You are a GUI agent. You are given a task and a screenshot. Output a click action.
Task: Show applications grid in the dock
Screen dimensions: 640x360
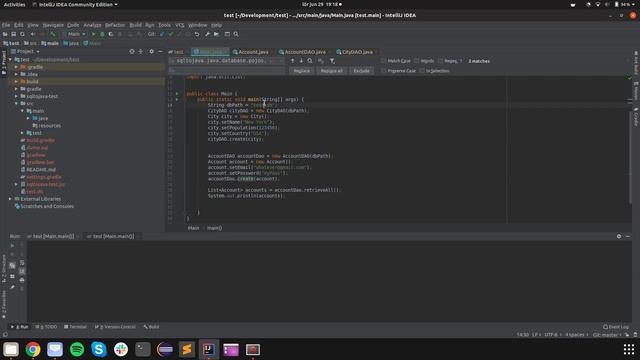[629, 349]
